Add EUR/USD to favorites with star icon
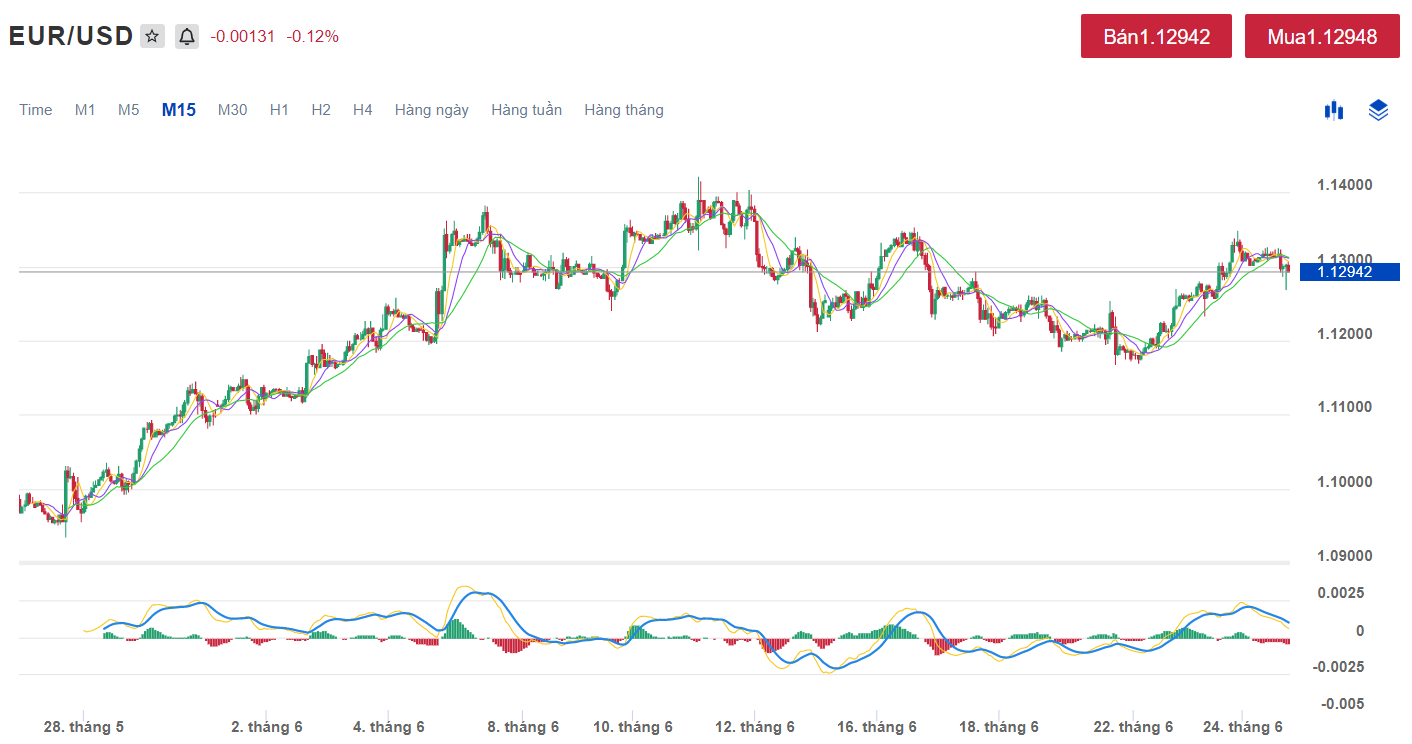Viewport: 1412px width, 744px height. point(152,37)
